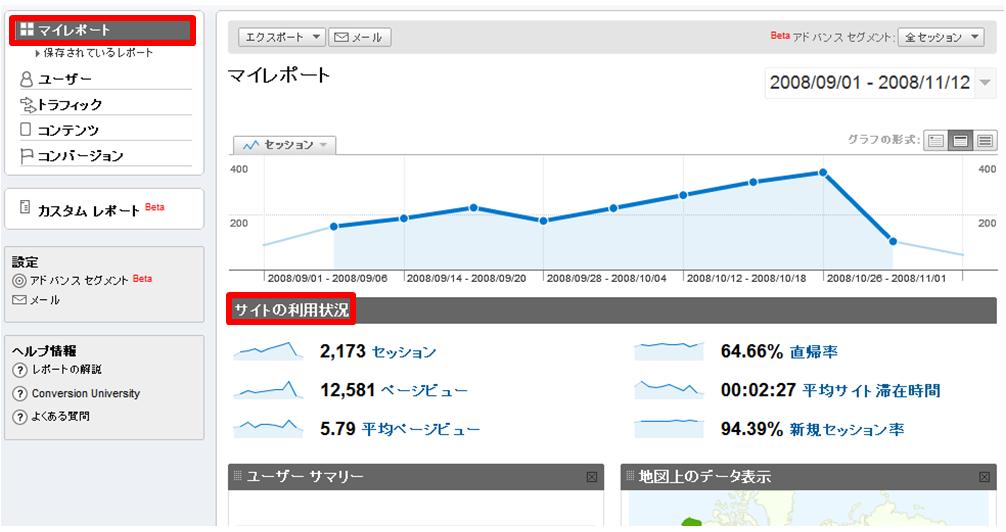Image resolution: width=1006 pixels, height=532 pixels.
Task: Open コンバージョン section in sidebar
Action: [80, 156]
